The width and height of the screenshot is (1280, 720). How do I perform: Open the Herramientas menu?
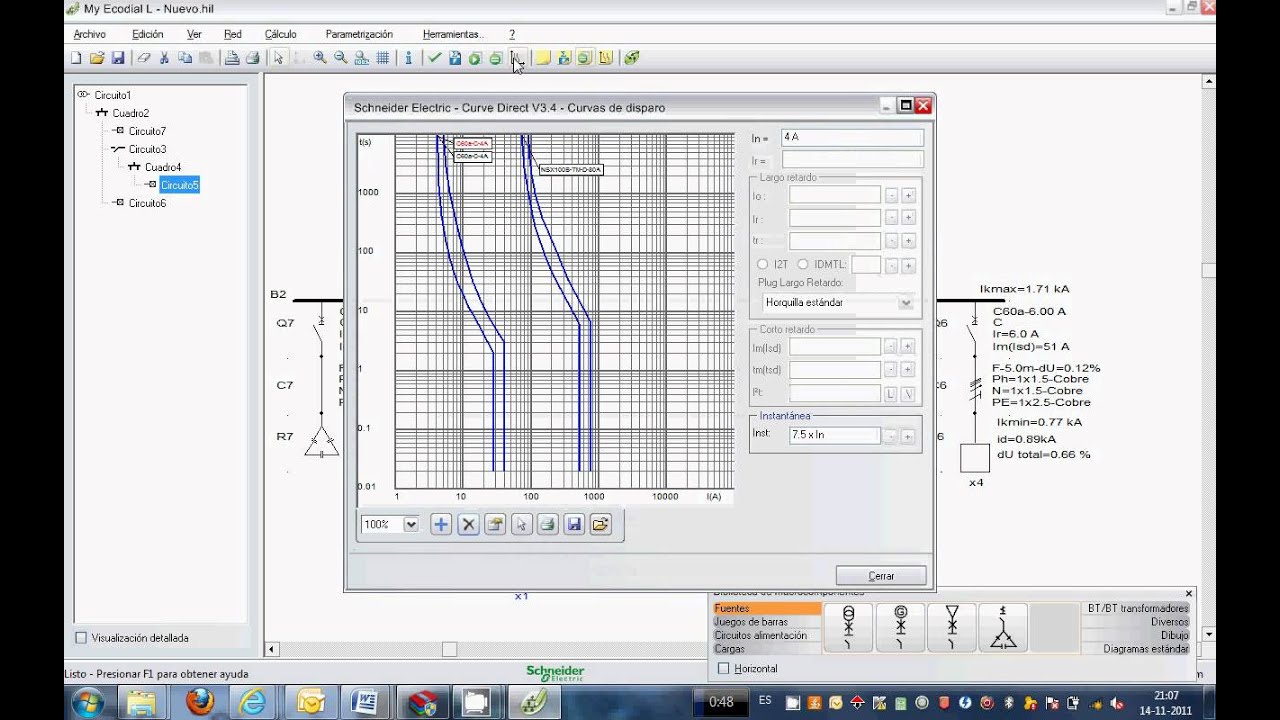click(x=453, y=34)
